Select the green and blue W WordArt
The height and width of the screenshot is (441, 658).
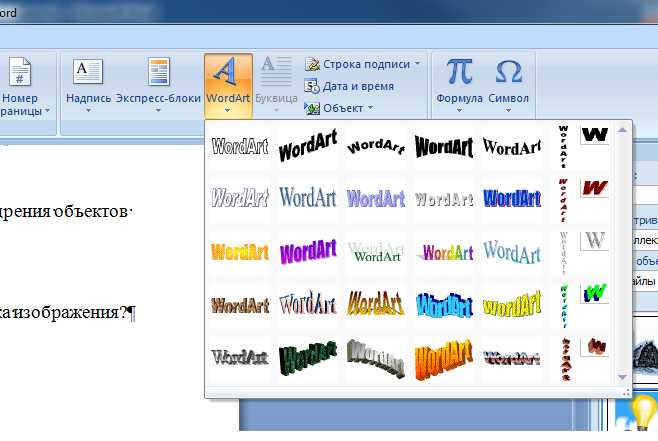click(595, 294)
